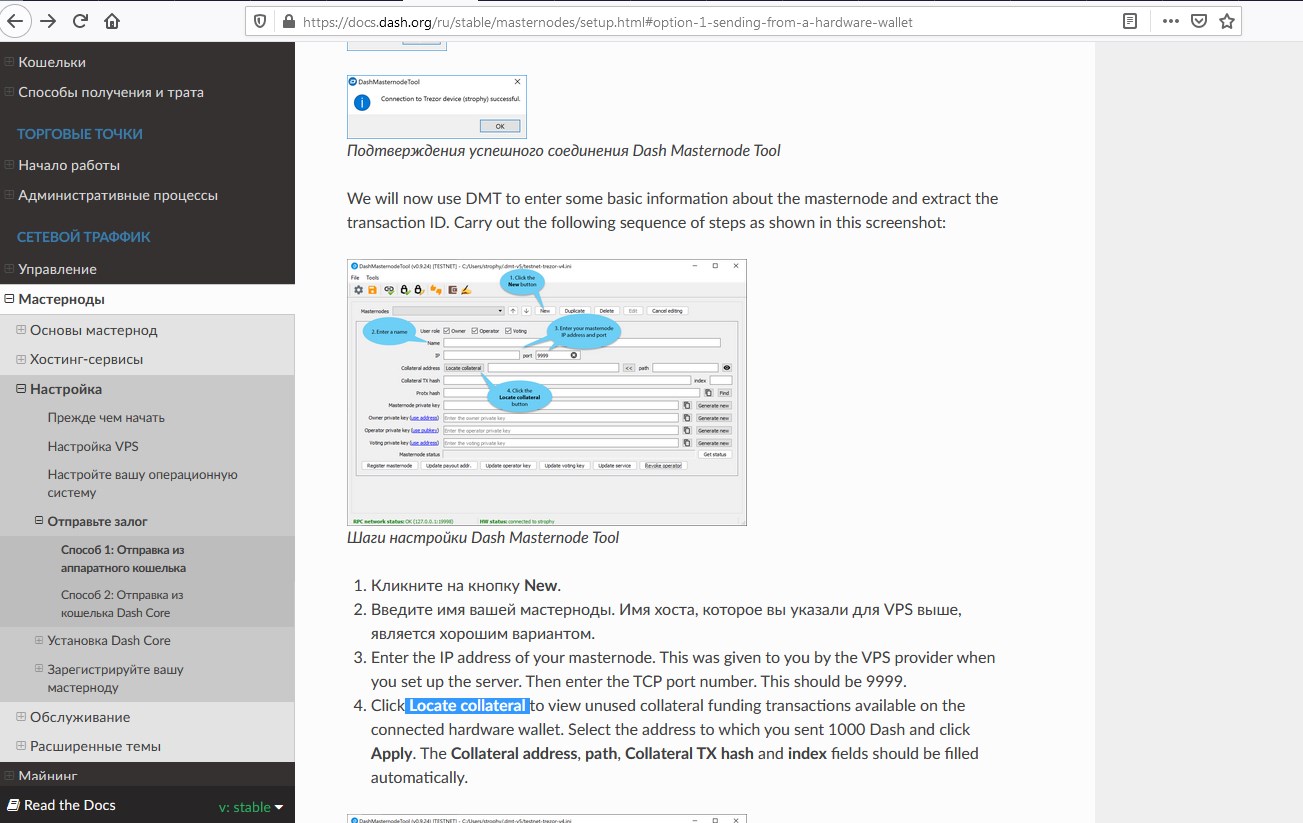Expand the Основы мастернод subsection
Image resolution: width=1303 pixels, height=823 pixels.
[21, 330]
